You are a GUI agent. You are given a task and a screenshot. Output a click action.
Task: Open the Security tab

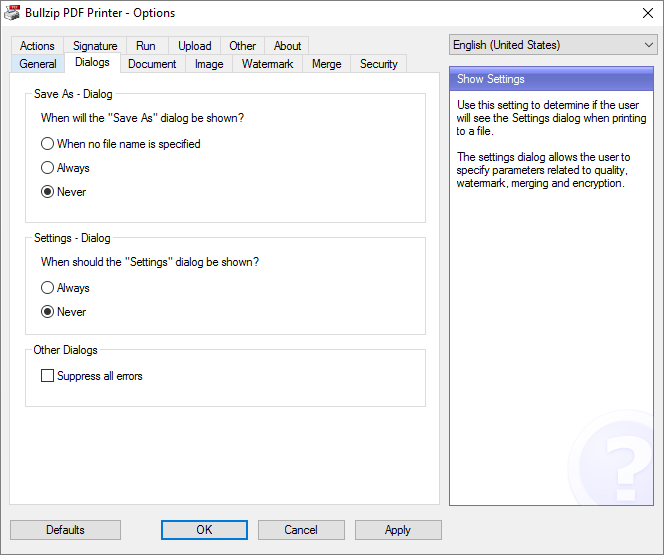(x=379, y=64)
